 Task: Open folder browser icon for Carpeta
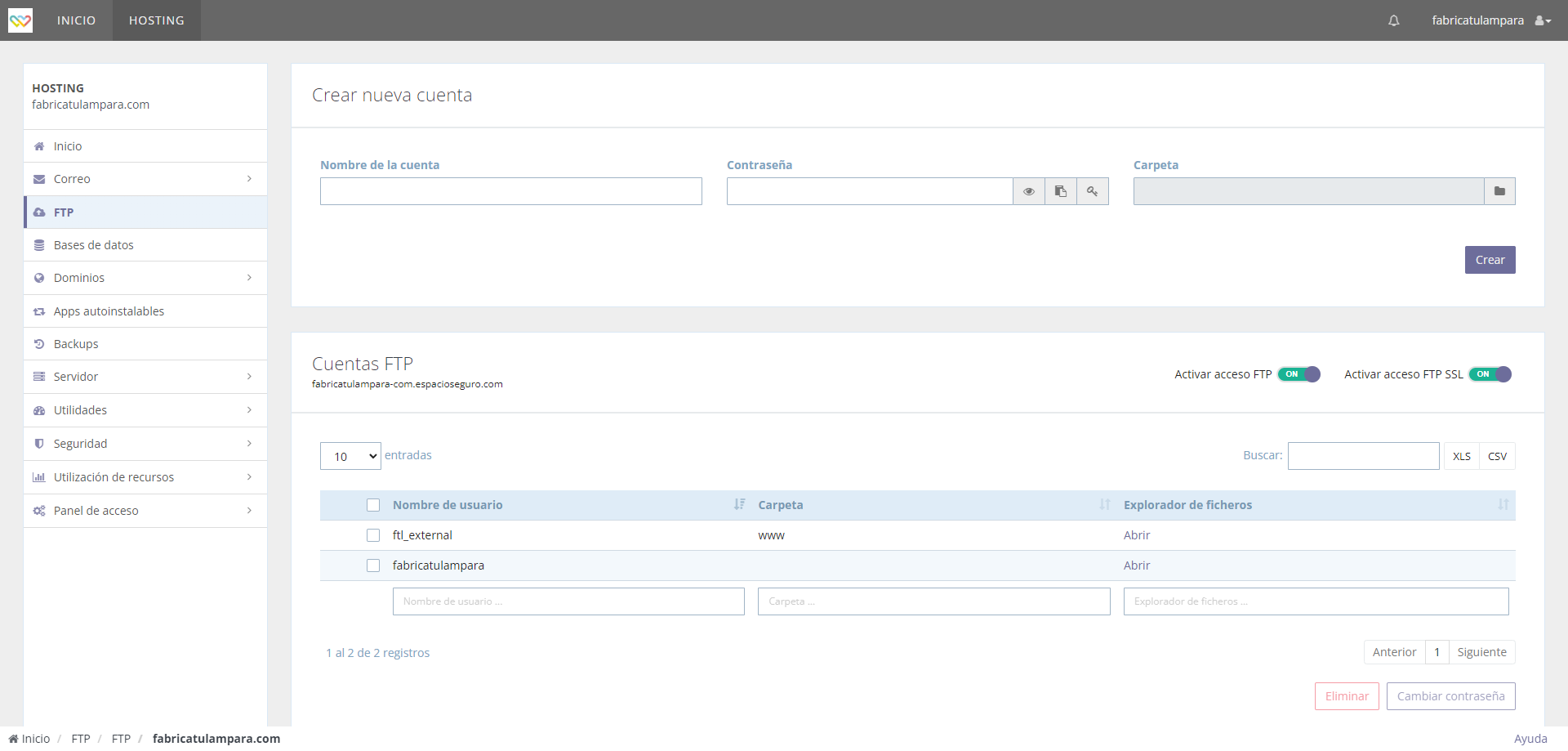(x=1499, y=191)
